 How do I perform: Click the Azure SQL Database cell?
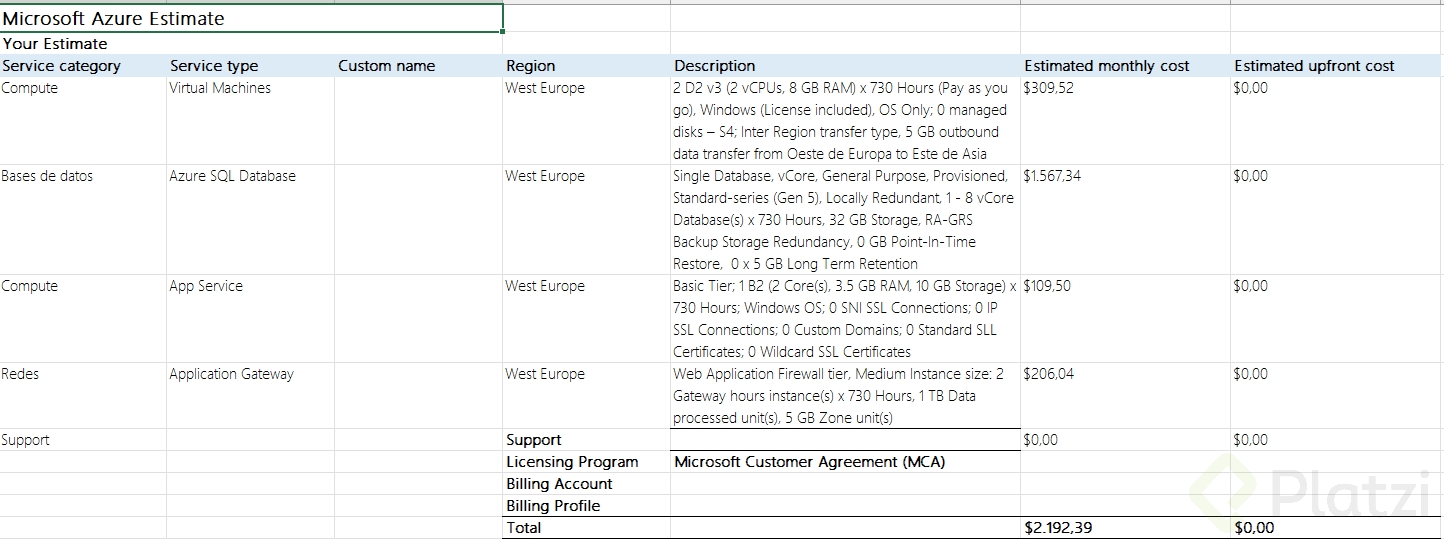[x=233, y=176]
